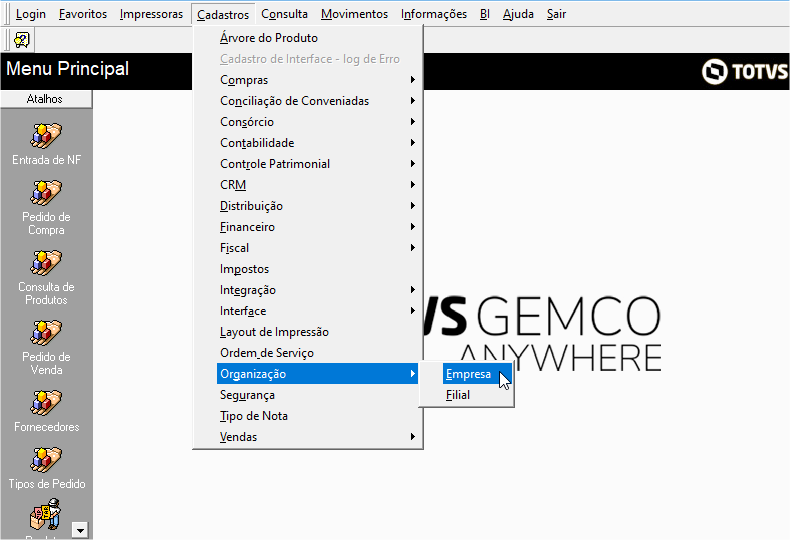Choose Empresa in the Organização submenu
The height and width of the screenshot is (540, 790).
point(477,374)
